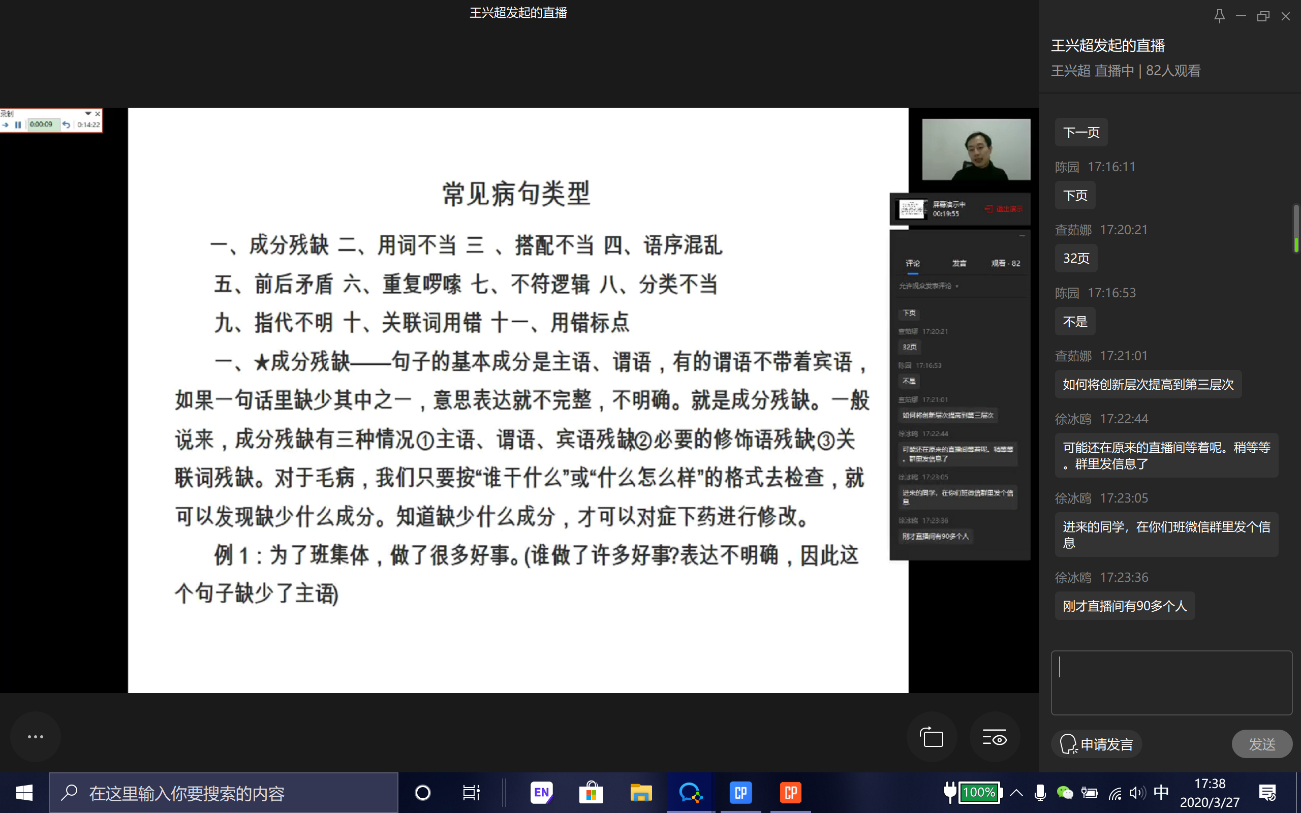This screenshot has height=813, width=1301.
Task: Expand the 允许观众发表评论 dropdown
Action: coord(956,286)
